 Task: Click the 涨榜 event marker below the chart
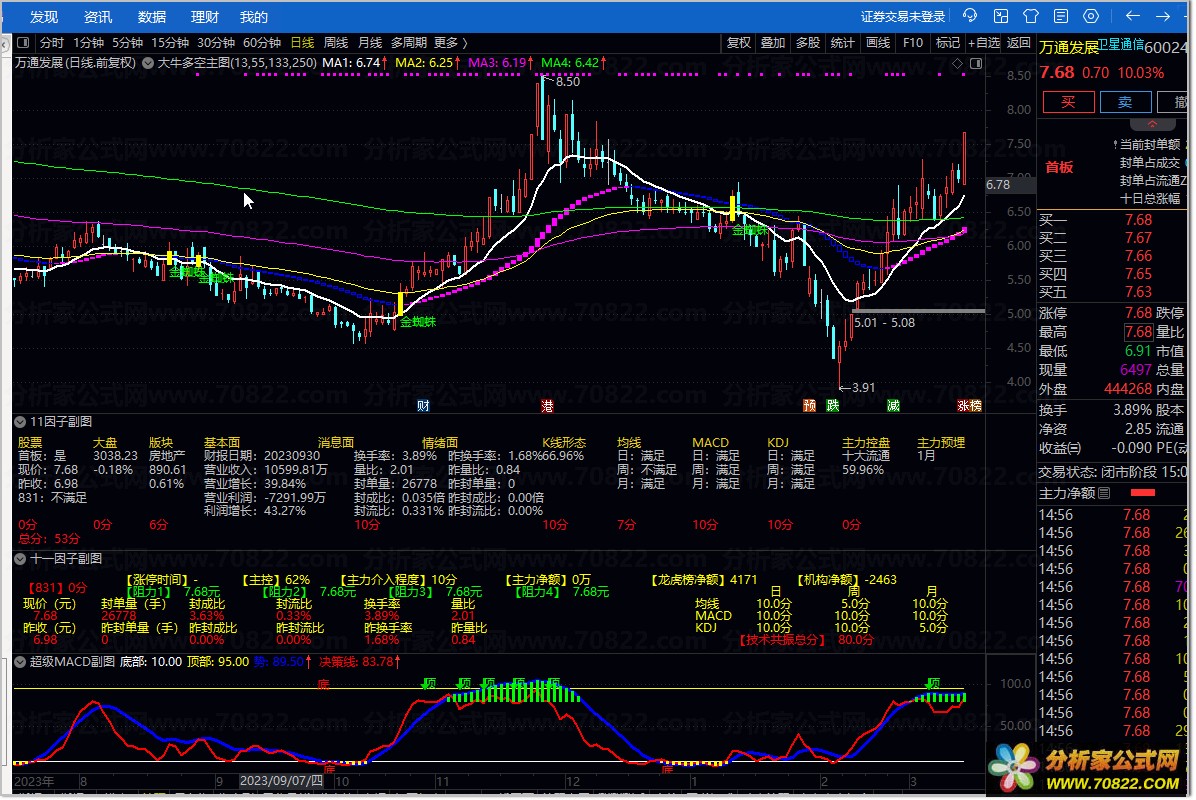click(x=969, y=406)
